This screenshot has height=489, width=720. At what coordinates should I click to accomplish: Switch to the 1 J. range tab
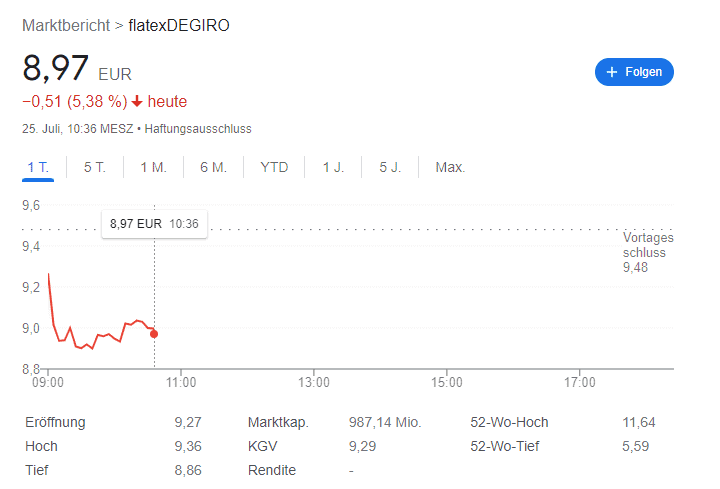[x=333, y=167]
